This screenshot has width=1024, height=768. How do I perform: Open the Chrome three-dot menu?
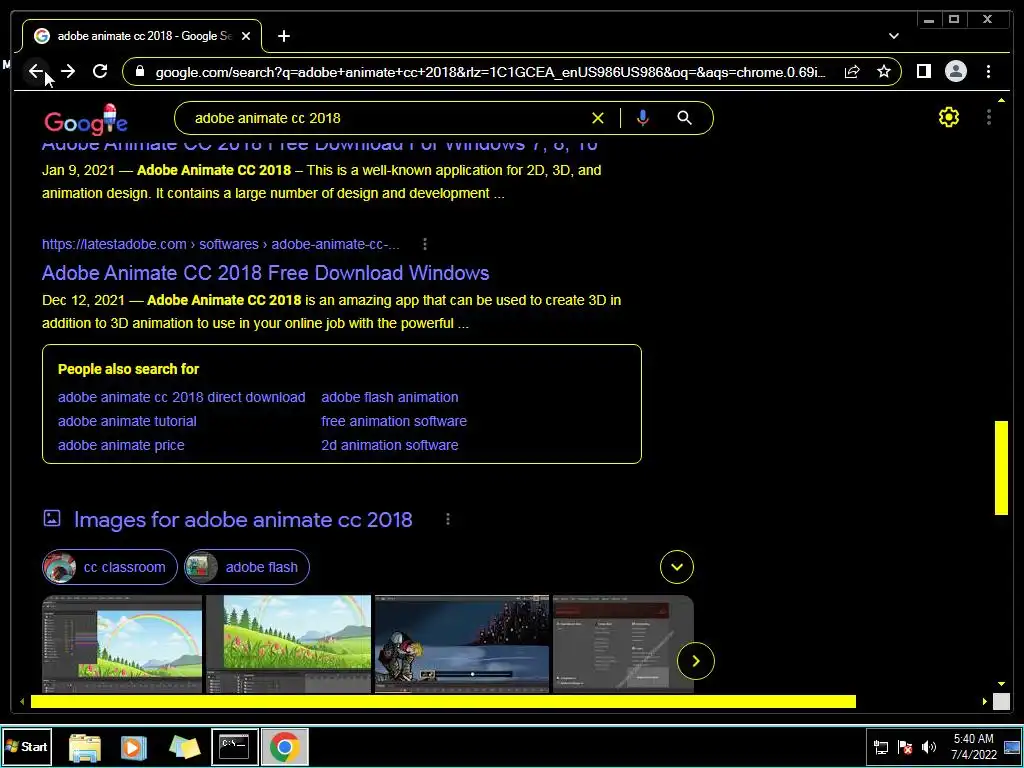pos(988,71)
